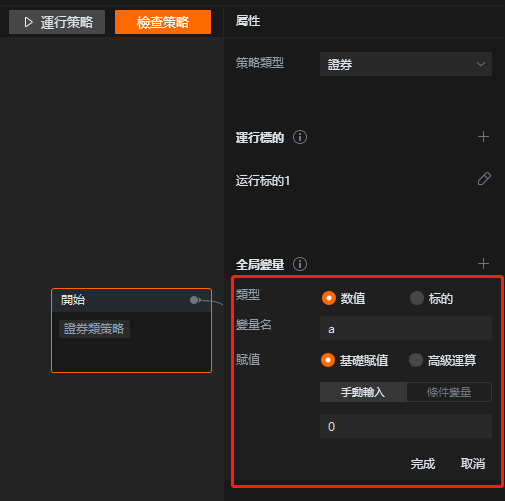Open the 策略類型 dropdown showing 證券
505x501 pixels.
coord(406,64)
